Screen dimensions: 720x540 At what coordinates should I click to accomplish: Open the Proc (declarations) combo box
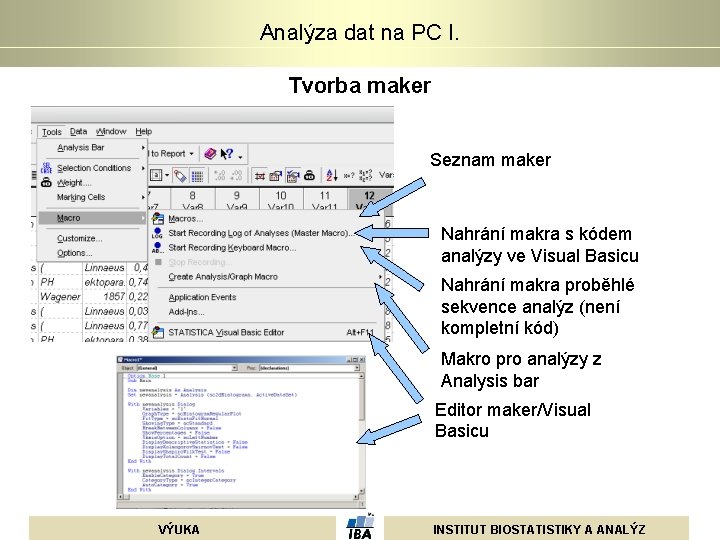click(309, 368)
